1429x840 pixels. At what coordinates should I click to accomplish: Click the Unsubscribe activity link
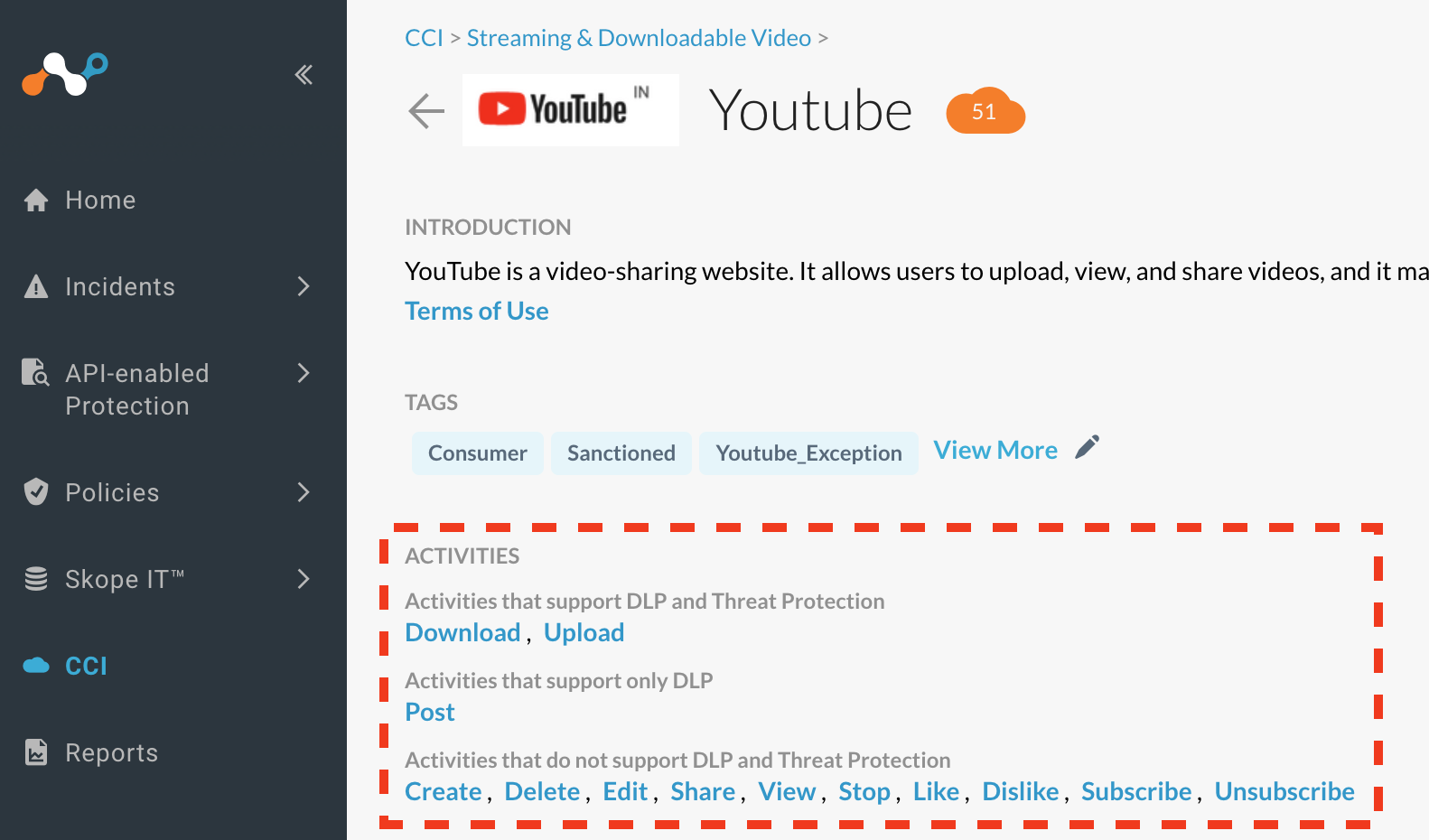pos(1284,791)
